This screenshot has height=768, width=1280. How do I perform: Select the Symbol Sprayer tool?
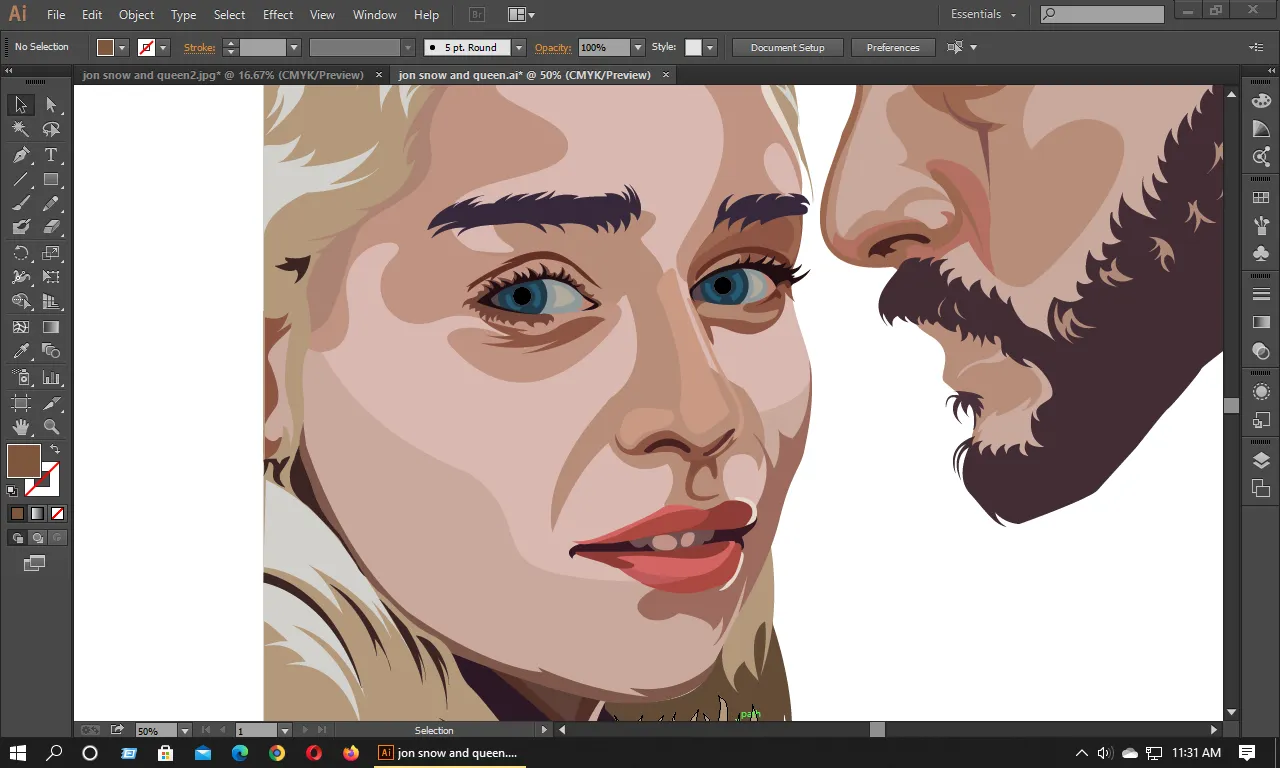(20, 378)
